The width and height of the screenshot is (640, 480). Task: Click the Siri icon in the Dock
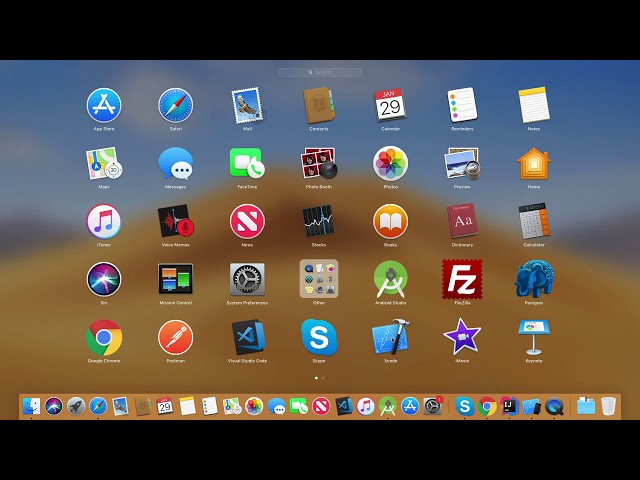[x=53, y=406]
